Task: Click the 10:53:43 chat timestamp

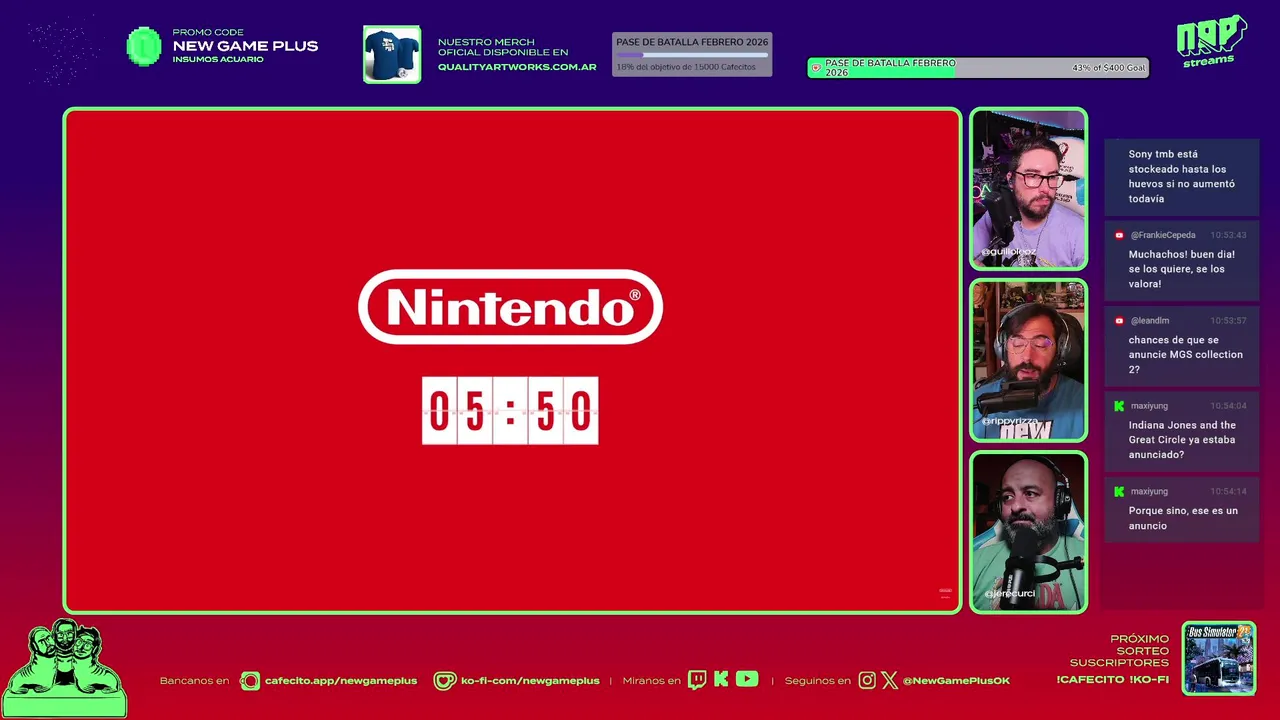Action: click(x=1228, y=235)
